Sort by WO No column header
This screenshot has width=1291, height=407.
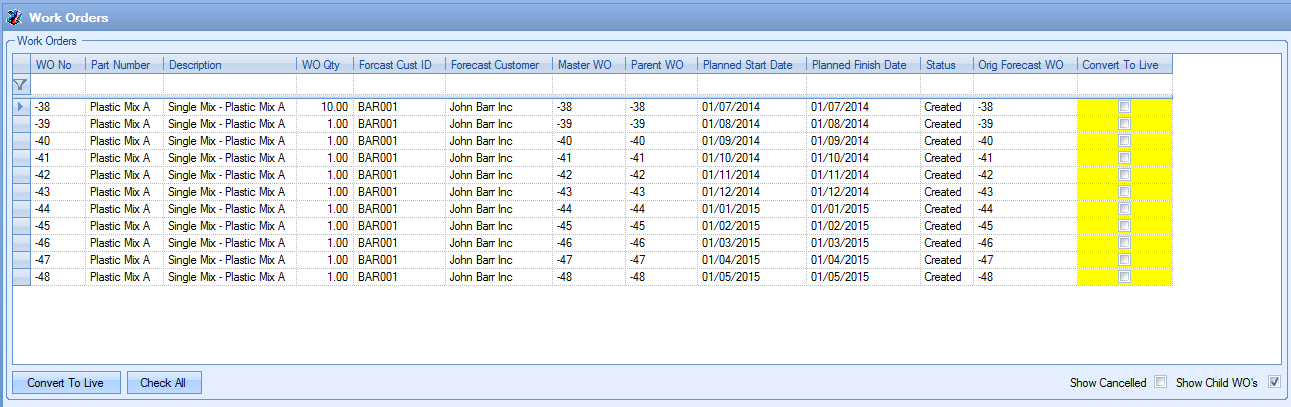point(54,65)
